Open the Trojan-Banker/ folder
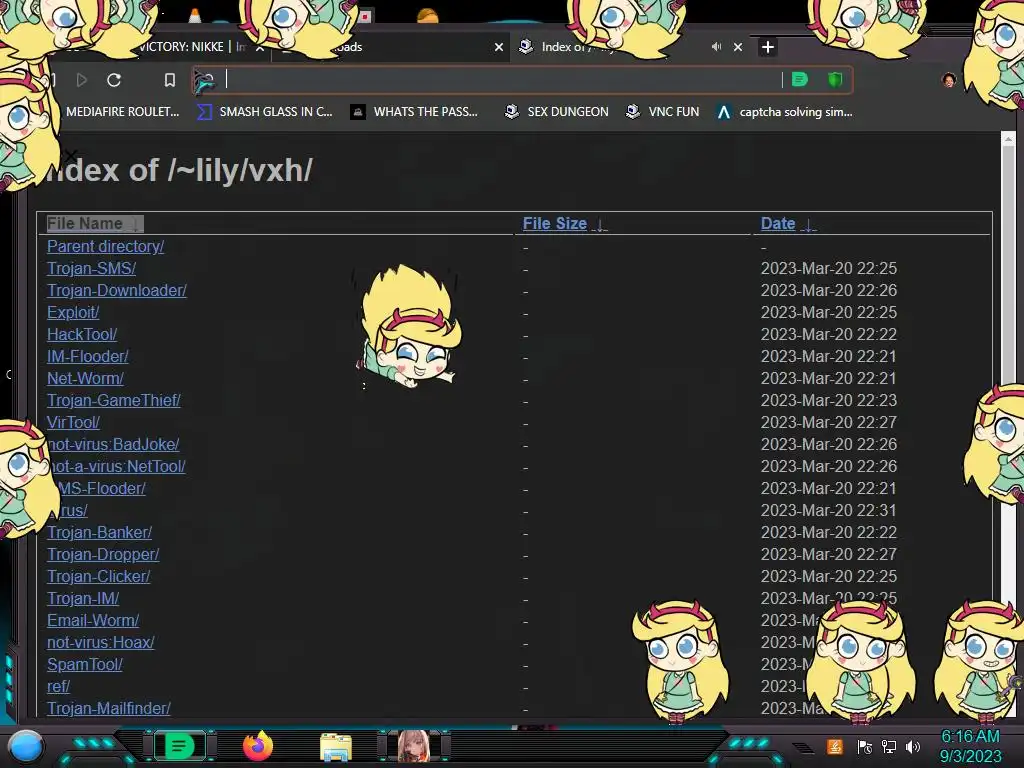Image resolution: width=1024 pixels, height=768 pixels. click(x=99, y=532)
